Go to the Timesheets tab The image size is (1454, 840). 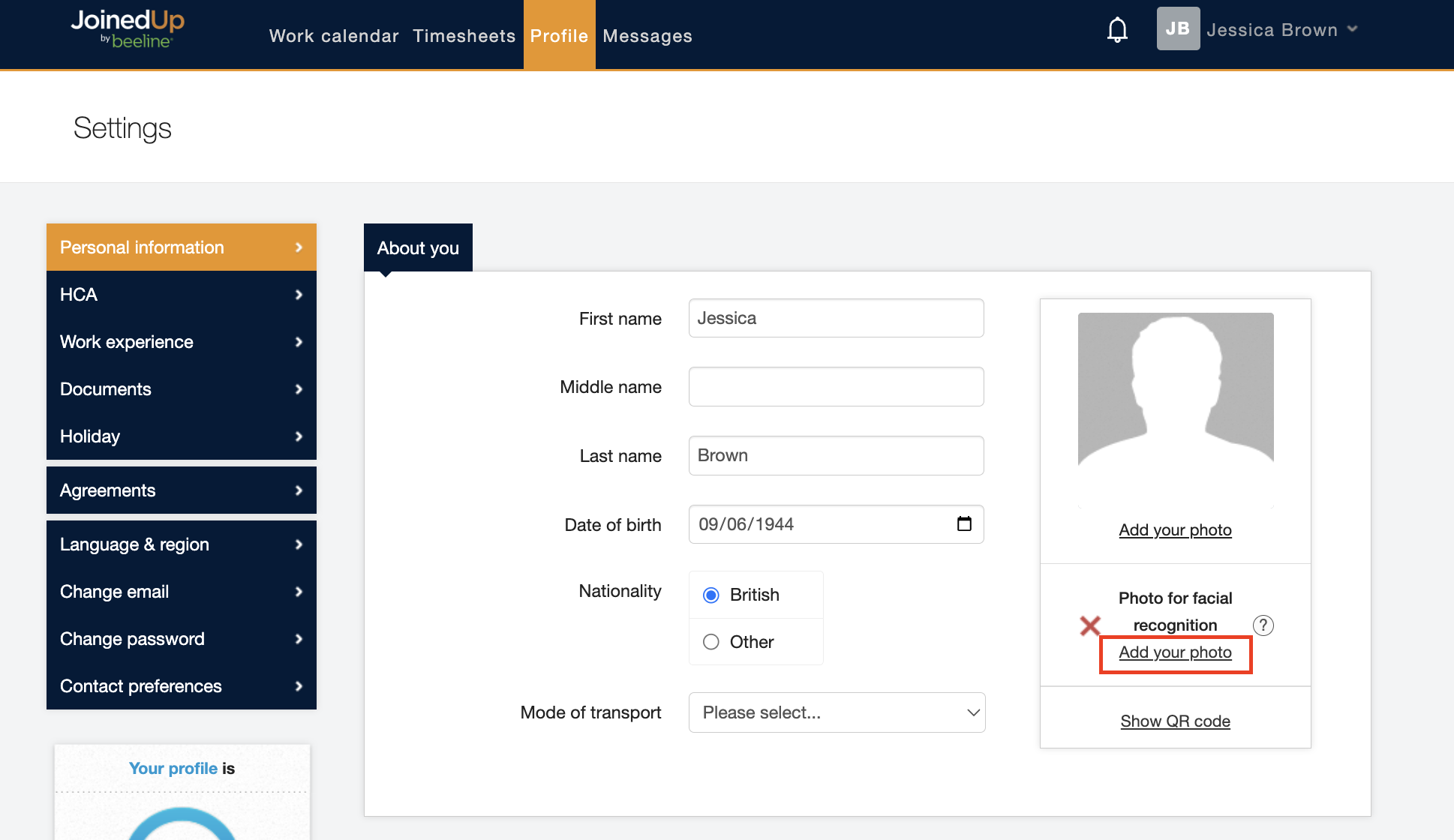click(464, 36)
